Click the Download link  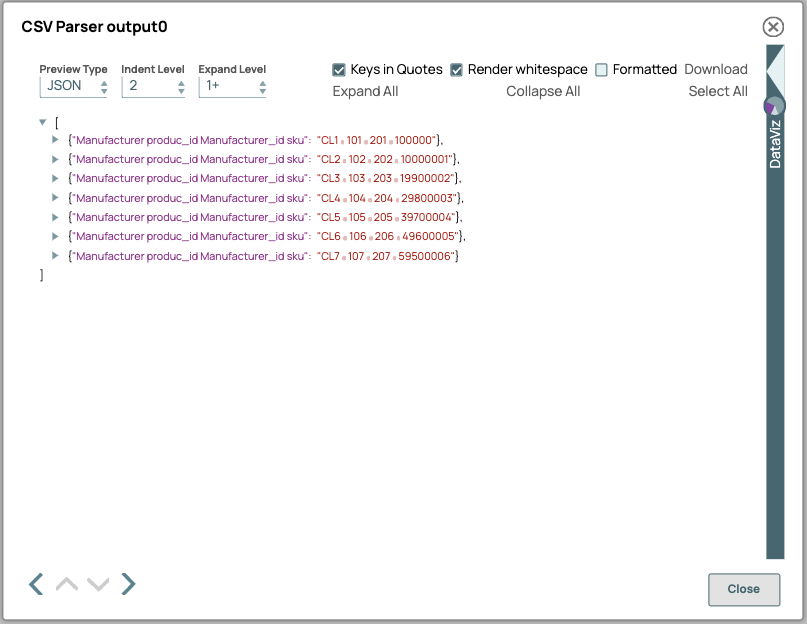point(716,69)
